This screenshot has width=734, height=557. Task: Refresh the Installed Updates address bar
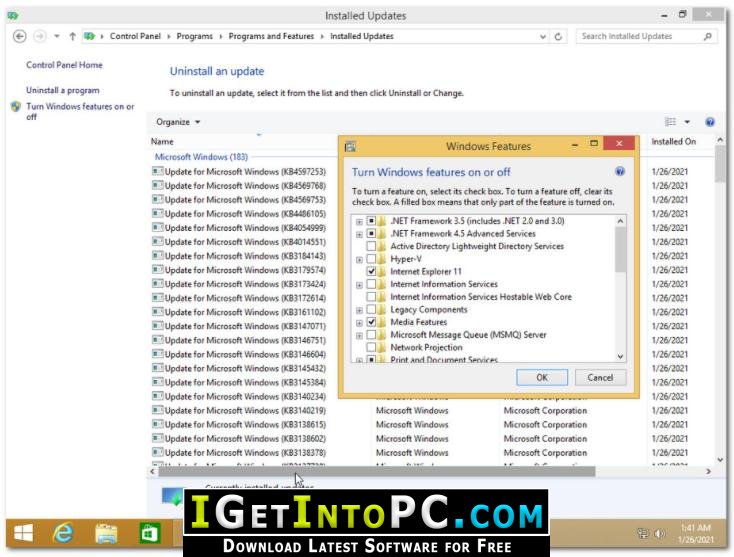(x=558, y=37)
